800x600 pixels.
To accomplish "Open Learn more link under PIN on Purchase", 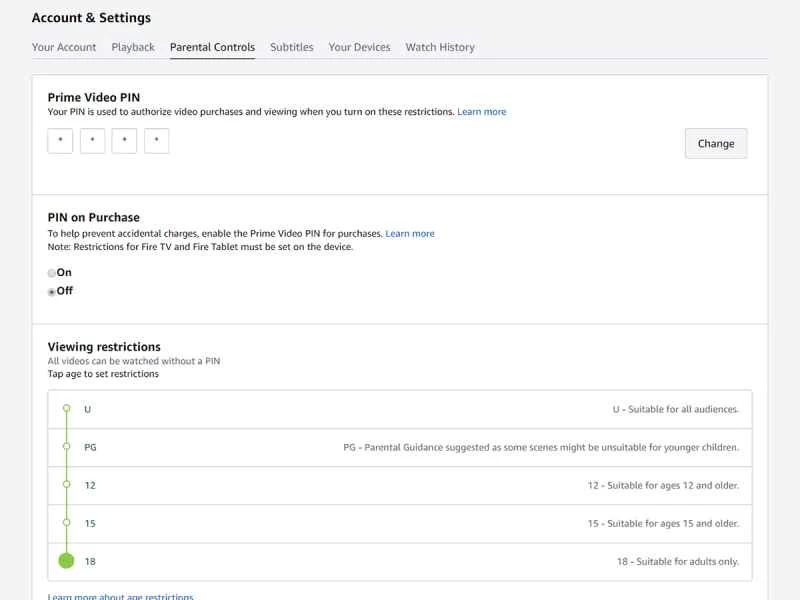I will [410, 234].
